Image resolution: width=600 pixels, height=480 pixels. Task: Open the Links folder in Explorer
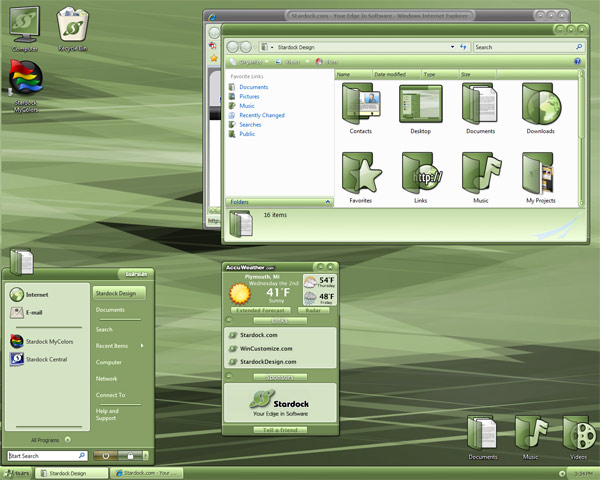[x=421, y=178]
